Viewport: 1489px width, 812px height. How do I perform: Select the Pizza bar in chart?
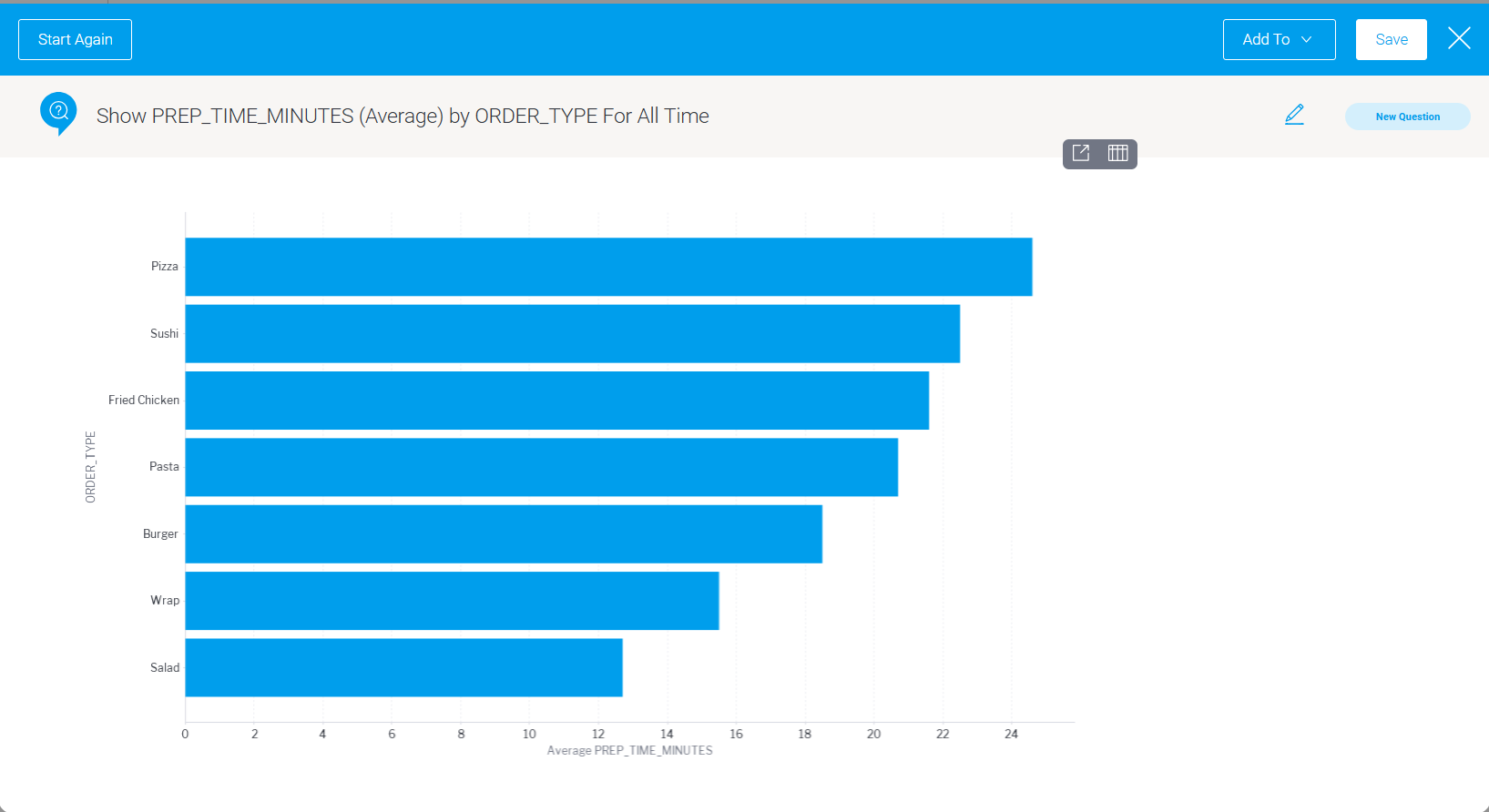(x=608, y=267)
